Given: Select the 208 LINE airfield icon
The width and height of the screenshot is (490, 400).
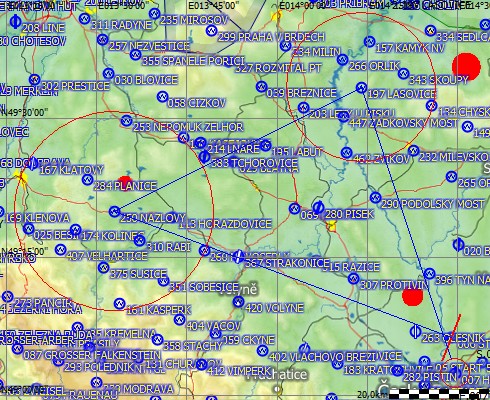Looking at the screenshot, I should (x=15, y=22).
